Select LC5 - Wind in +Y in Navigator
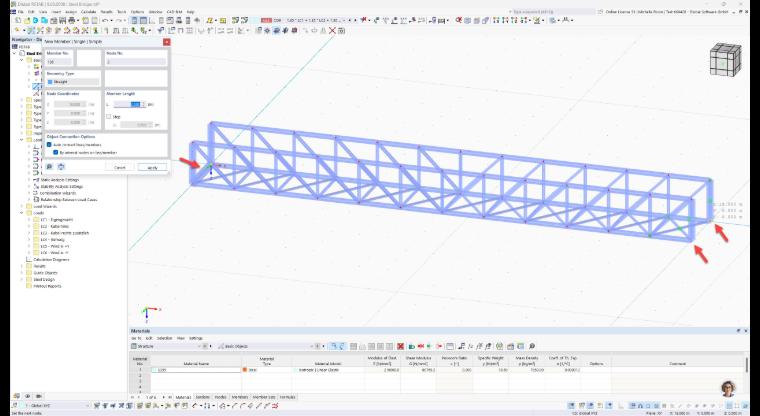 click(x=54, y=246)
